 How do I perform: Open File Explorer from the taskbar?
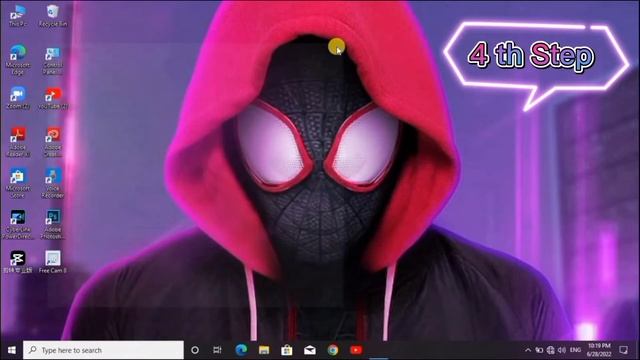coord(264,350)
